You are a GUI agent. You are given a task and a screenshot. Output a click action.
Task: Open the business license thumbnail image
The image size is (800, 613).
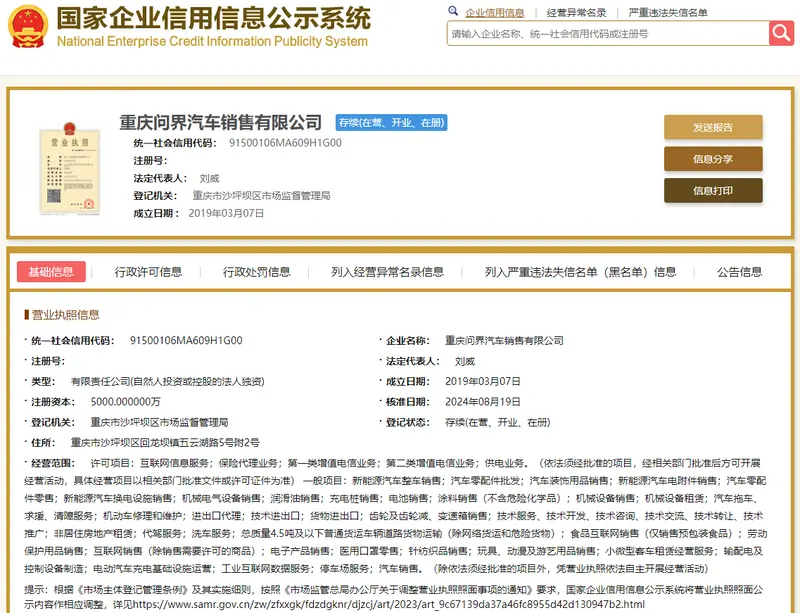click(69, 168)
